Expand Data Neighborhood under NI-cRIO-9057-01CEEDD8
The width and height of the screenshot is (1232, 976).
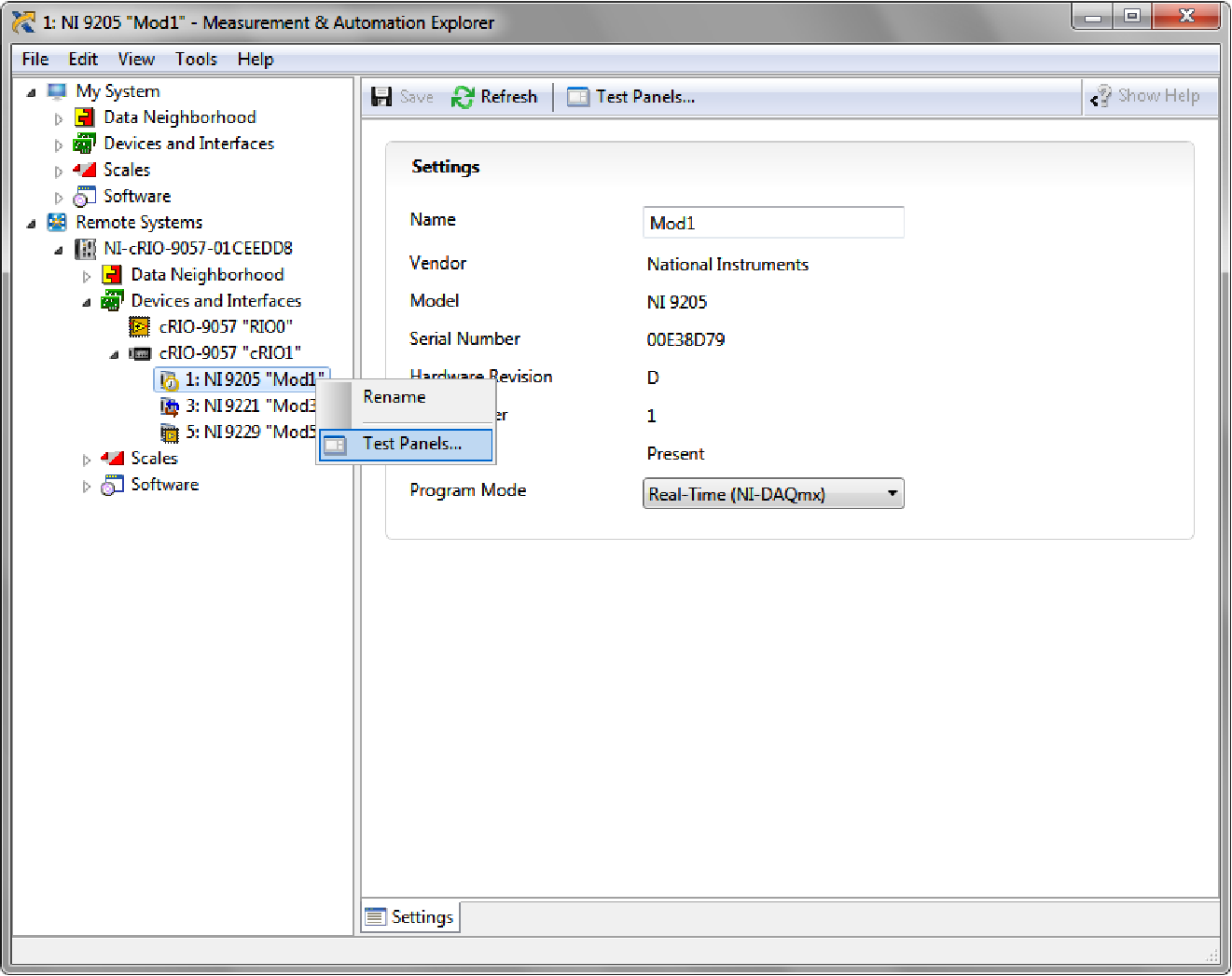tap(87, 276)
